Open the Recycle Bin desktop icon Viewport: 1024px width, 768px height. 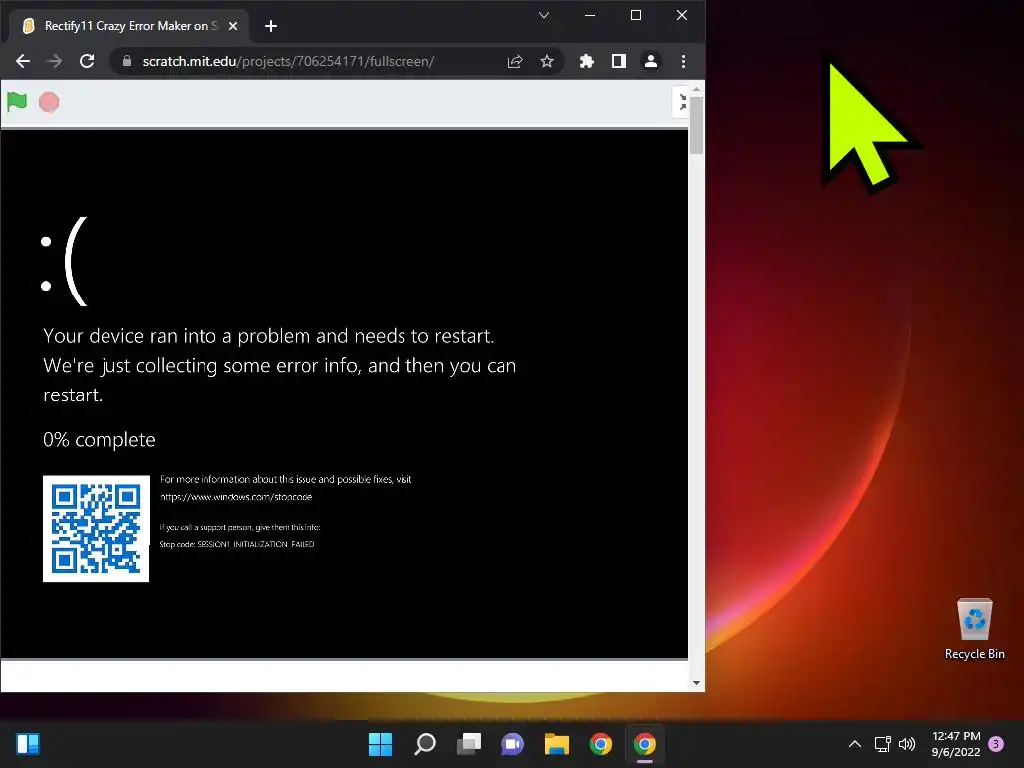point(974,629)
